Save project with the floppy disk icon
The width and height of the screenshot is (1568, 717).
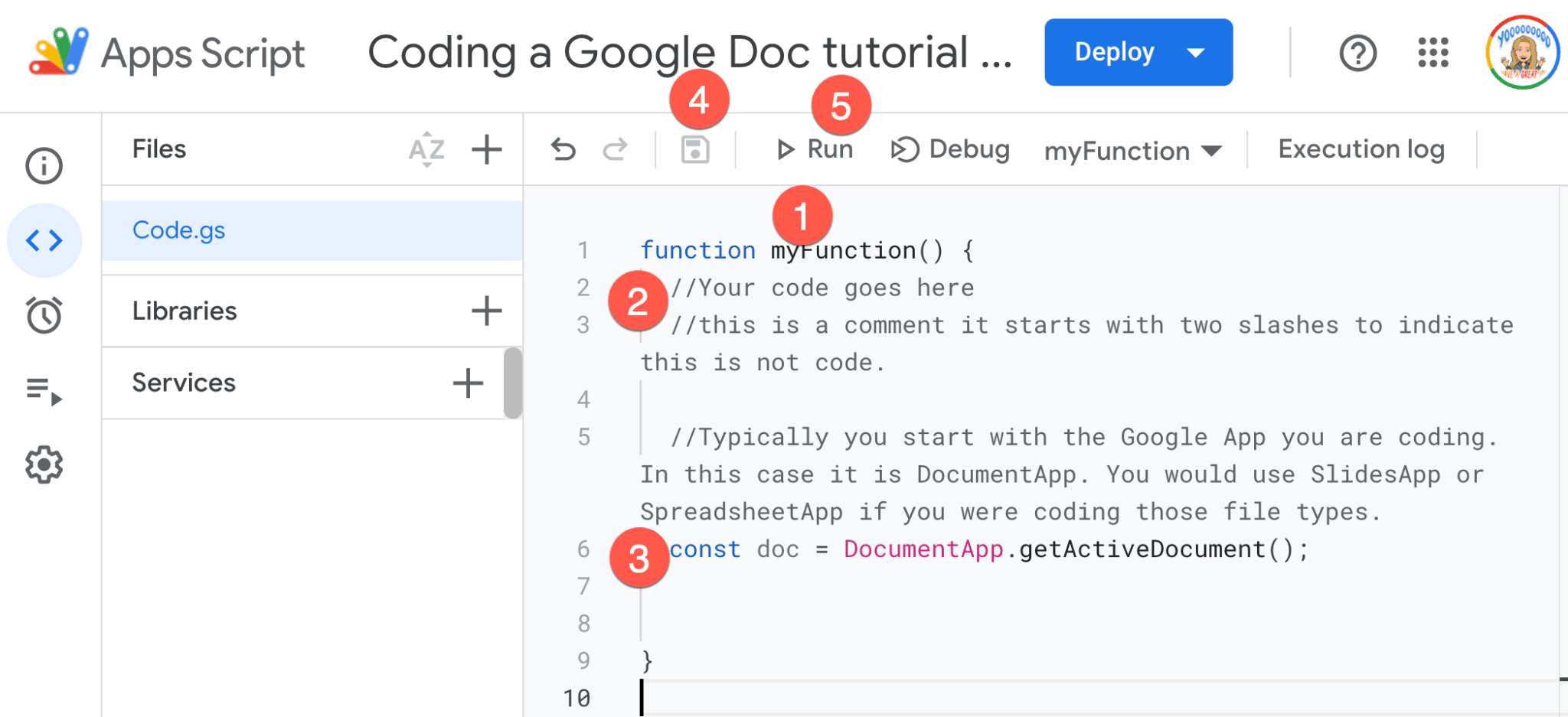(x=694, y=150)
